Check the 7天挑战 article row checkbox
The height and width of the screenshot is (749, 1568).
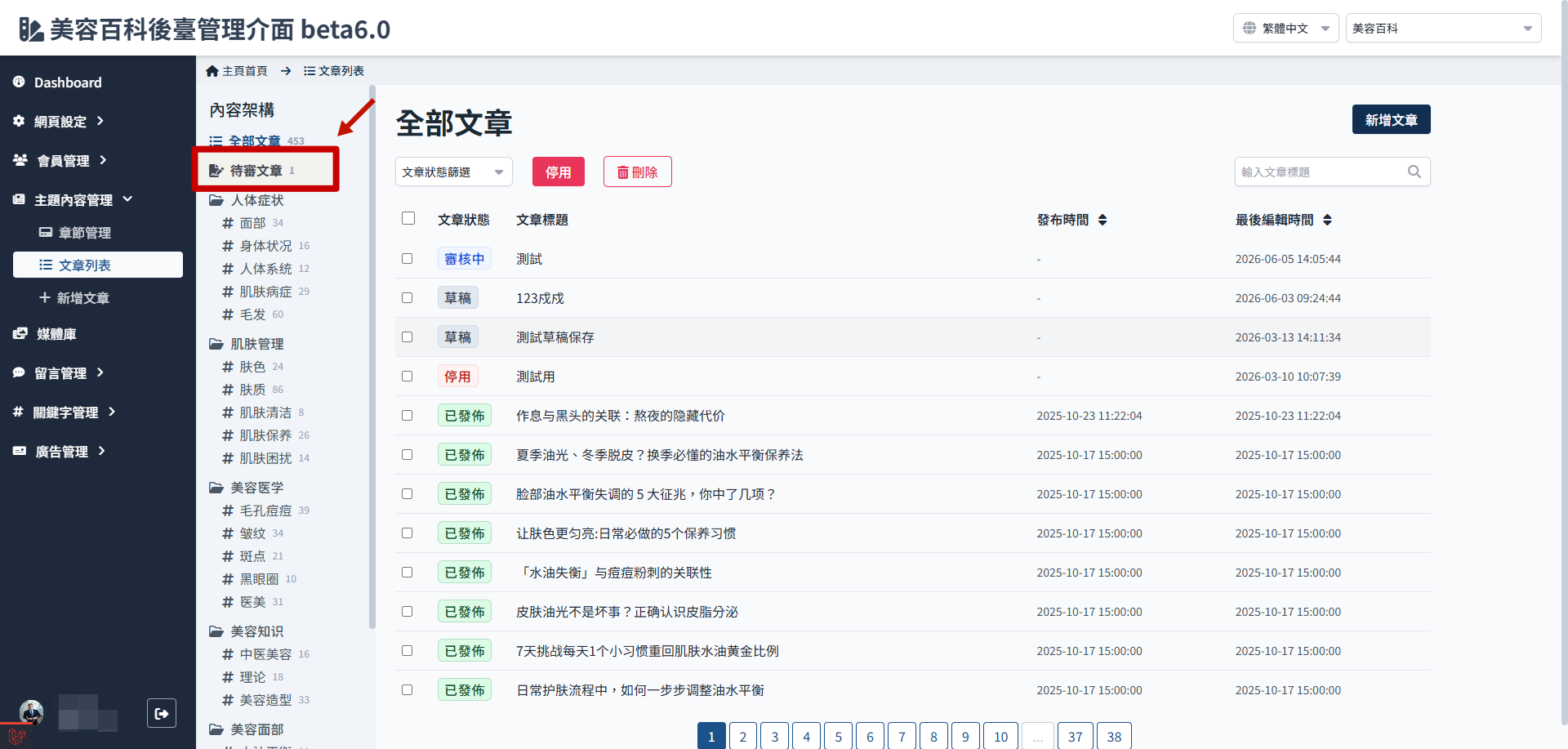click(x=407, y=650)
